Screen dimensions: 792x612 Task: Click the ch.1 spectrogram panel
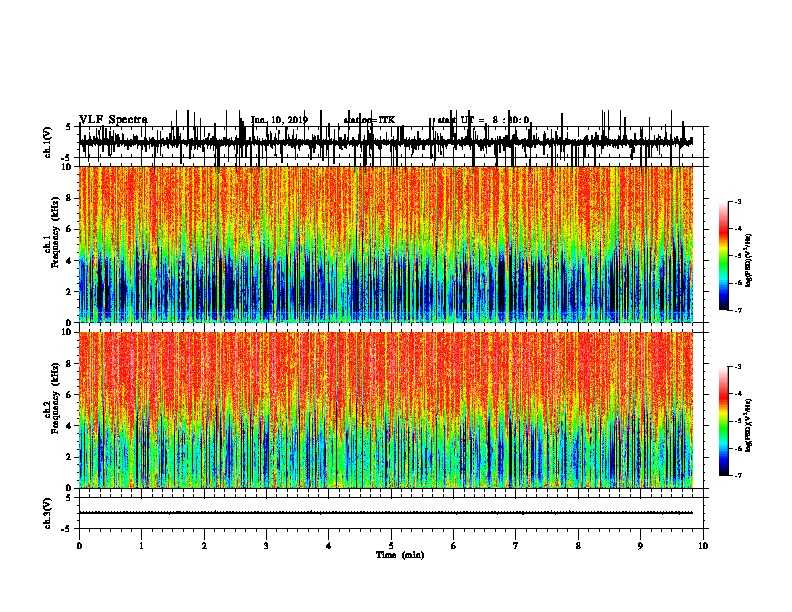tap(386, 244)
